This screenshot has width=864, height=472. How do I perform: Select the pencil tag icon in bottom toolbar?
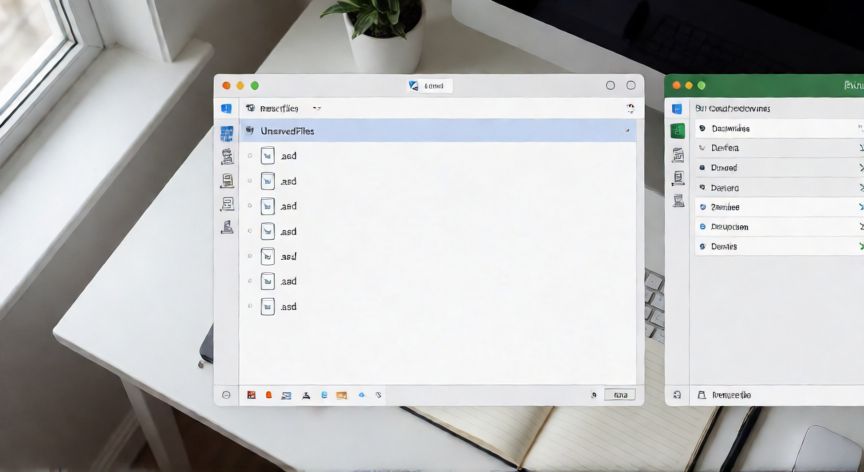click(x=379, y=395)
